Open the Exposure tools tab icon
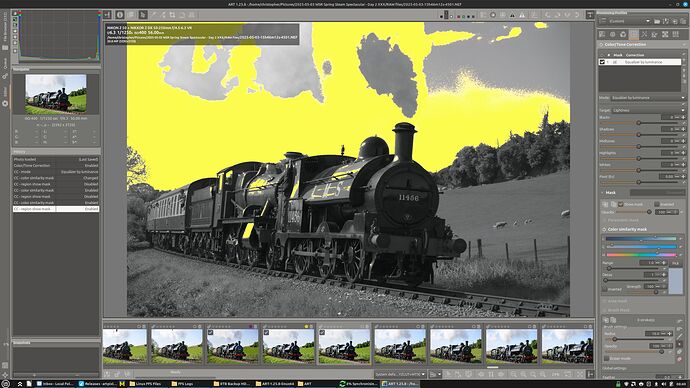Image resolution: width=690 pixels, height=388 pixels. coord(602,34)
